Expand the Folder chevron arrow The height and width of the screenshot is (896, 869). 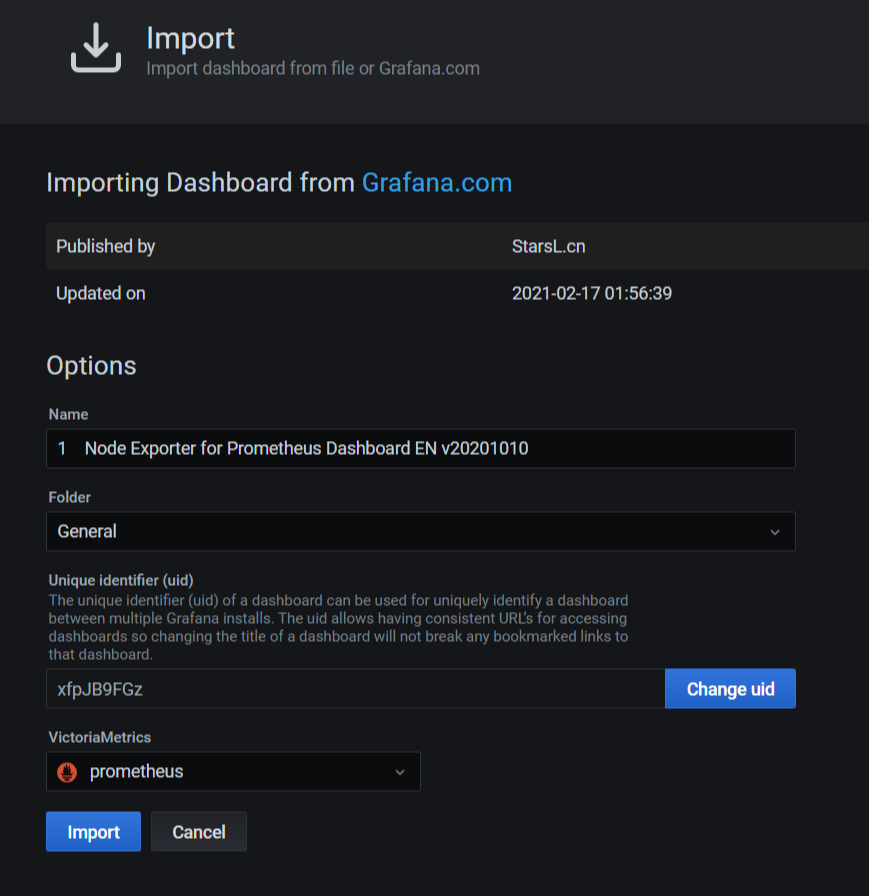[775, 532]
